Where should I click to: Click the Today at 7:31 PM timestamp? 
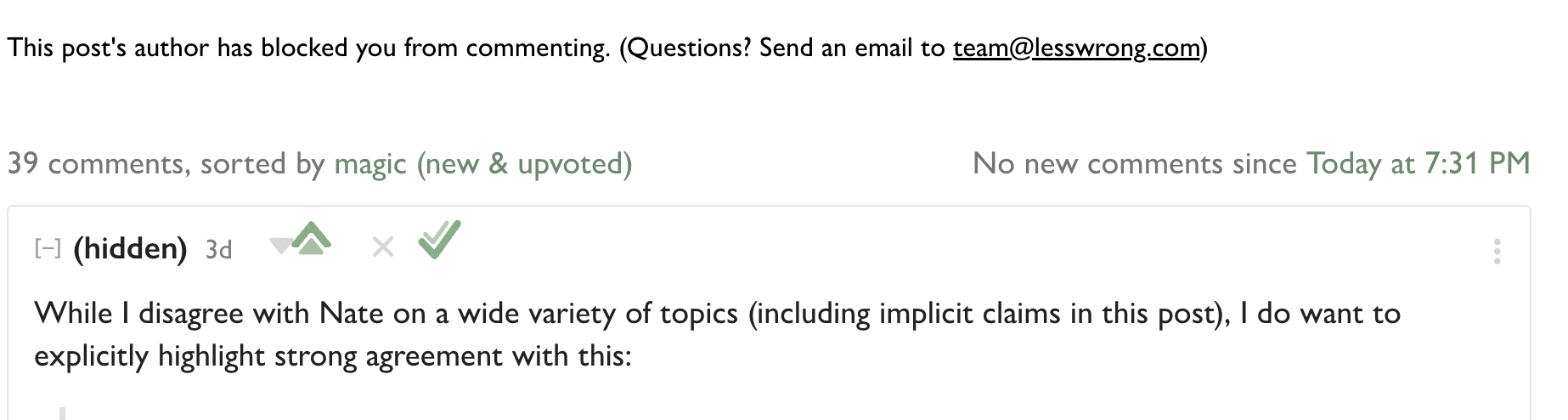(x=1418, y=163)
